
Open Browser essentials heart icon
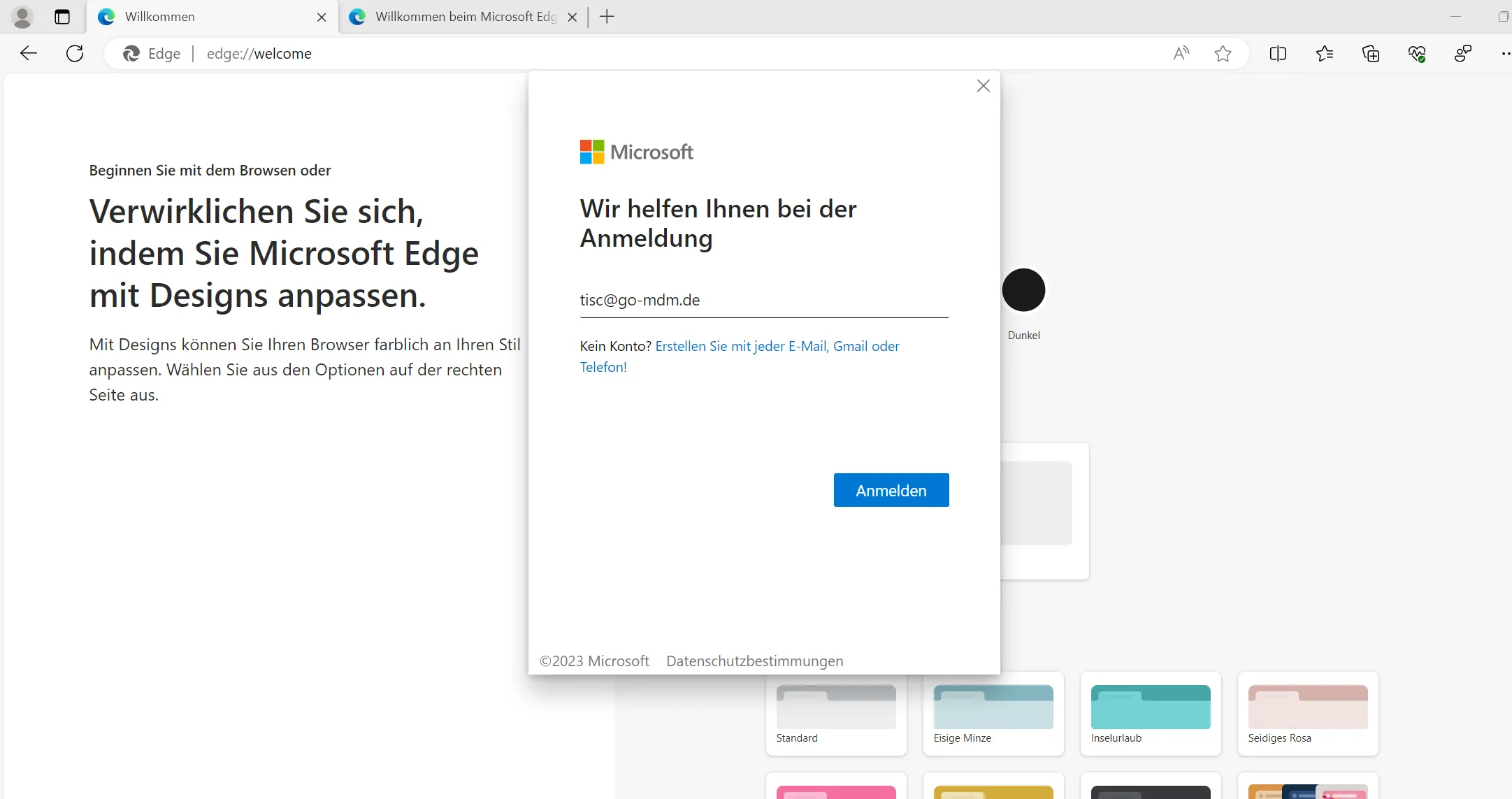(x=1417, y=53)
